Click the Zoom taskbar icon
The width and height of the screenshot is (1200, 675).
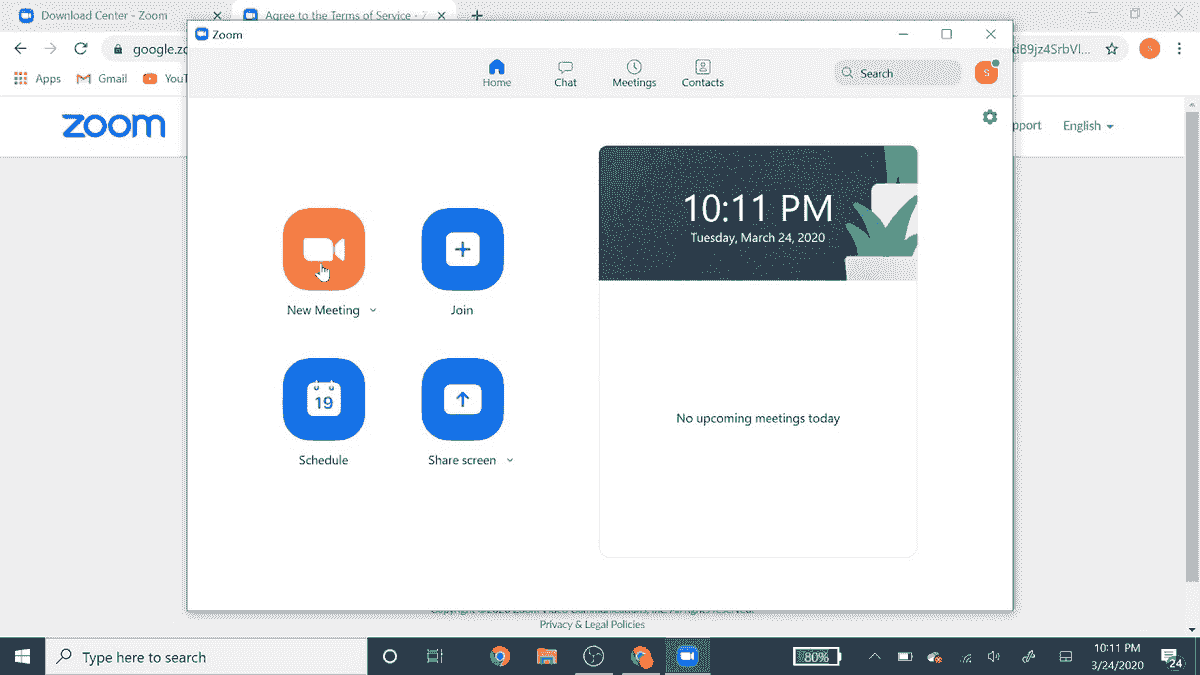[x=686, y=657]
